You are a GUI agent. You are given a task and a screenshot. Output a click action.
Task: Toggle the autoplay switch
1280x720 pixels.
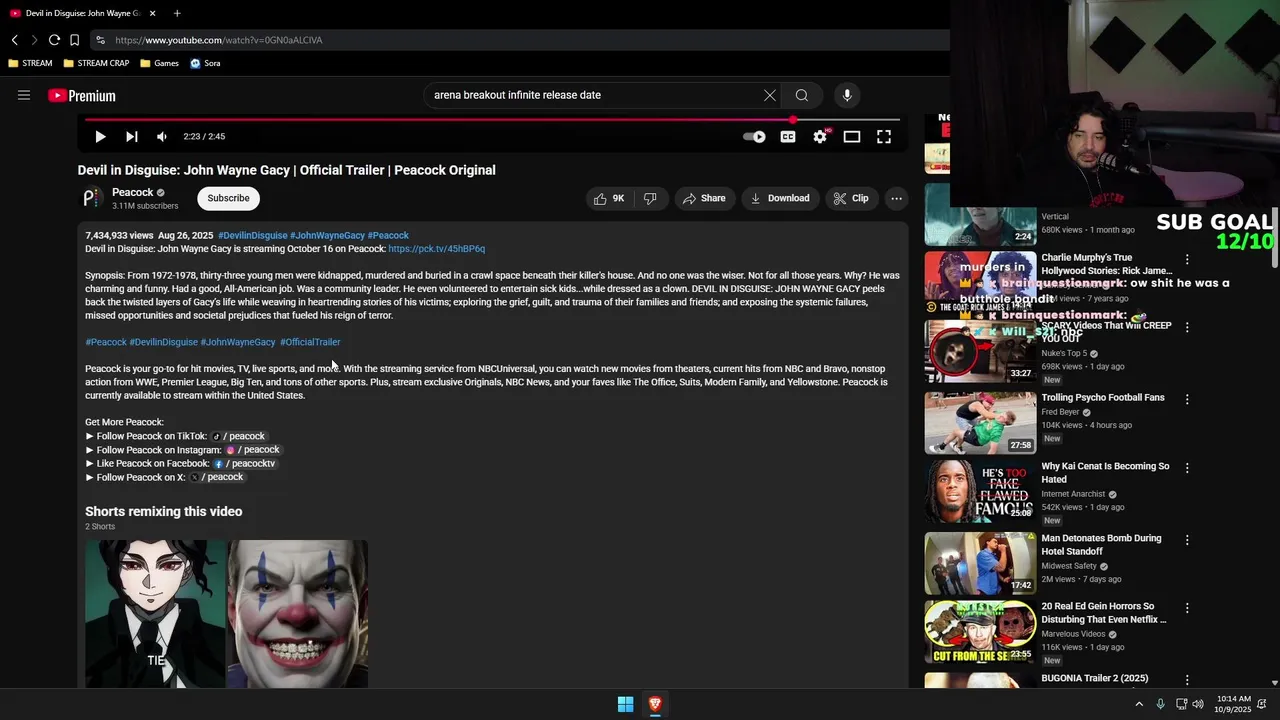click(755, 137)
